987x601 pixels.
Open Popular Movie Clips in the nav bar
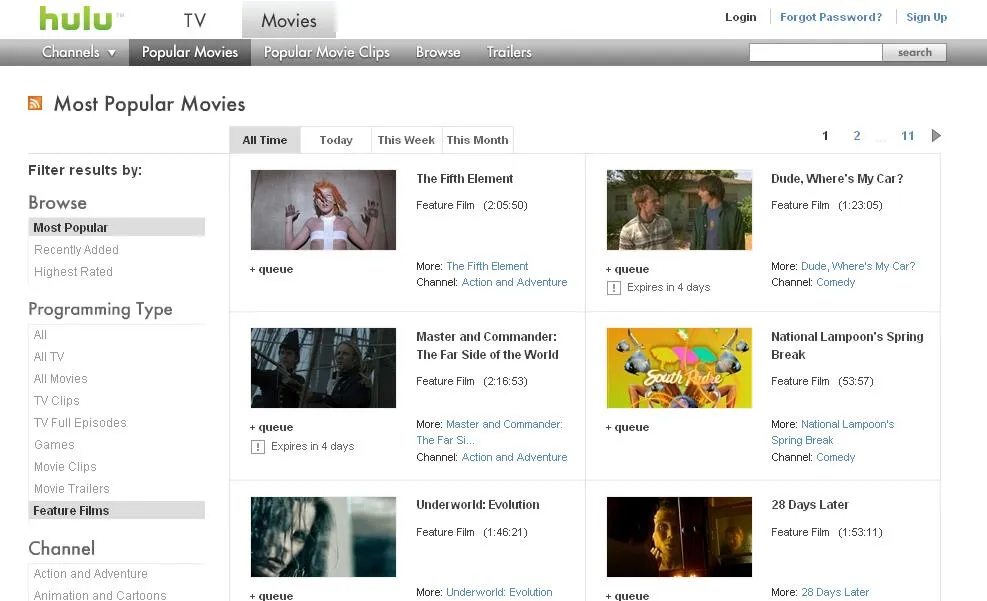(x=327, y=52)
